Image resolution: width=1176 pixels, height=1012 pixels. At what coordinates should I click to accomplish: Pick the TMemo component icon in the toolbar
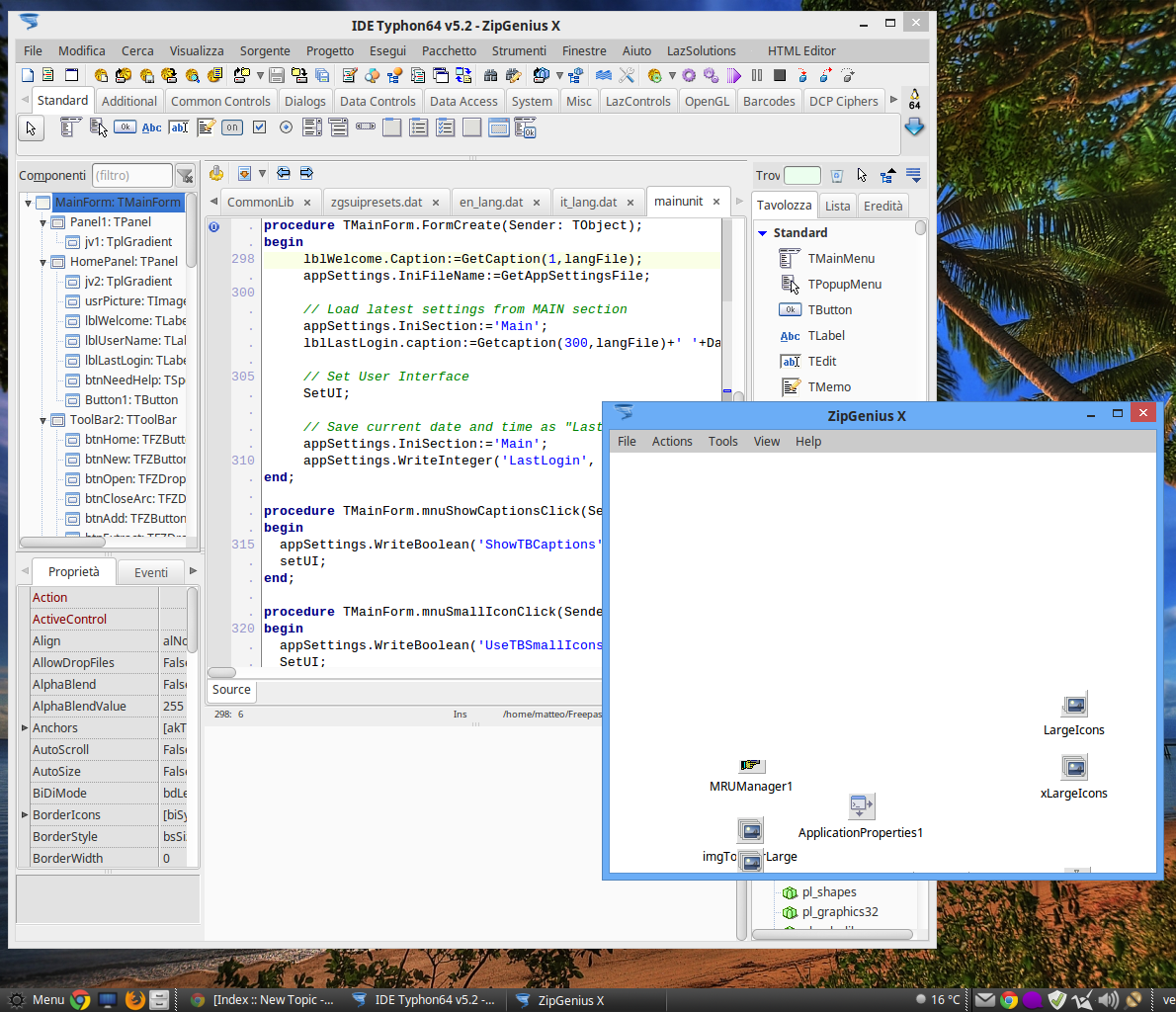[x=207, y=127]
